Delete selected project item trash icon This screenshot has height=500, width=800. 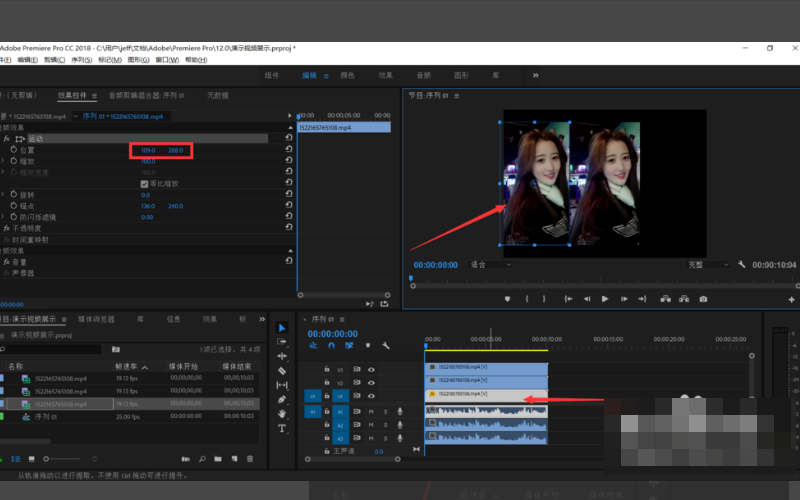pos(250,459)
